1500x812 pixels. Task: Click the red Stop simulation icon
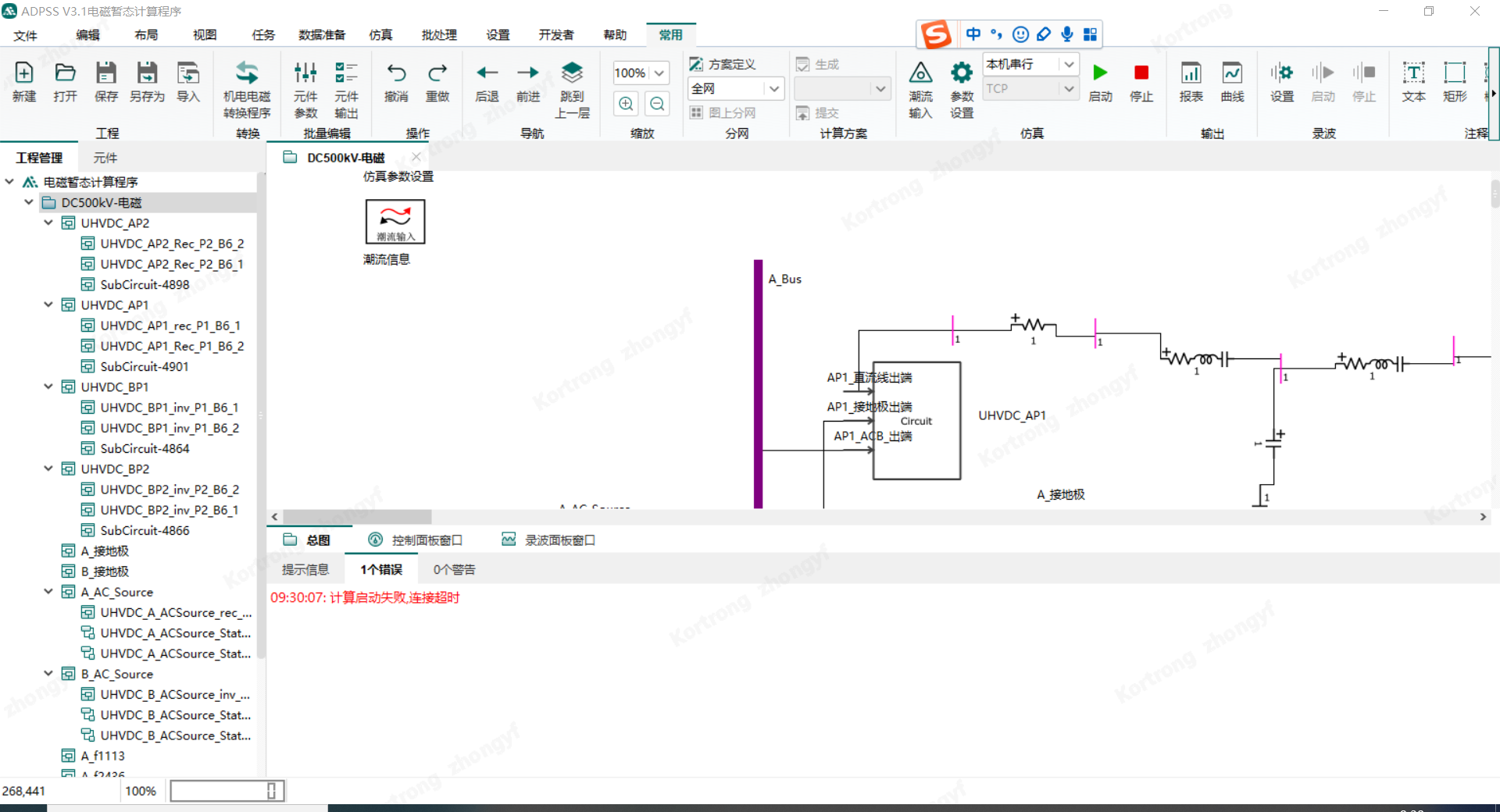tap(1141, 73)
